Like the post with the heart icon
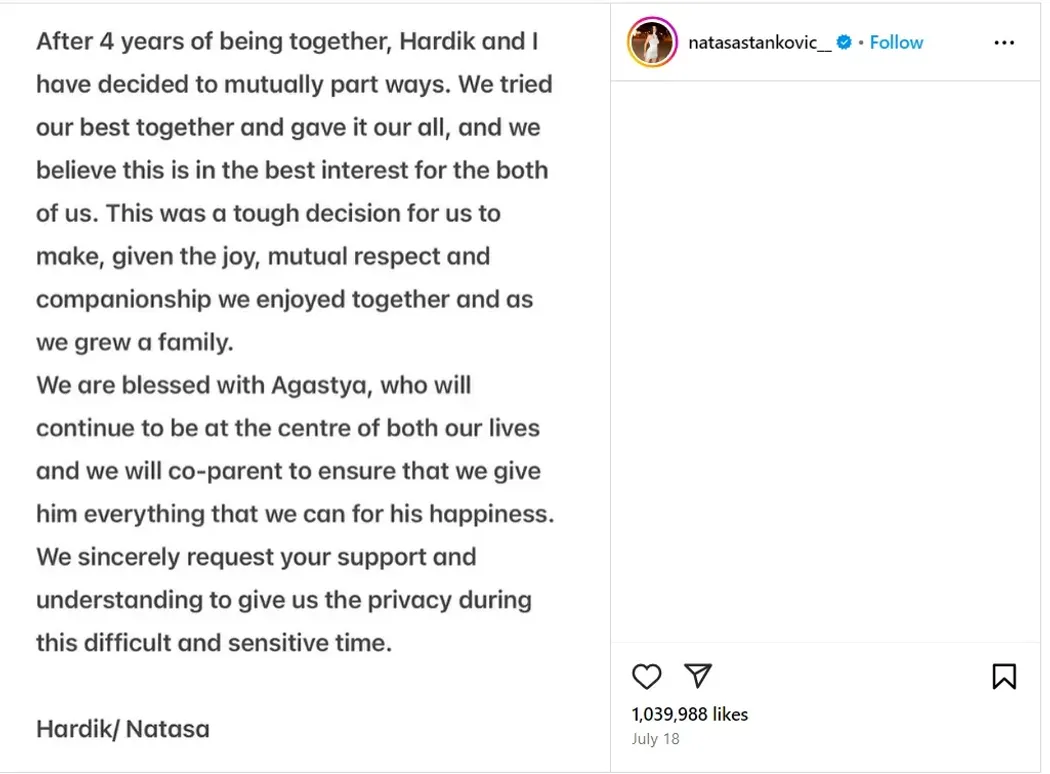Viewport: 1050px width, 774px height. click(x=647, y=677)
